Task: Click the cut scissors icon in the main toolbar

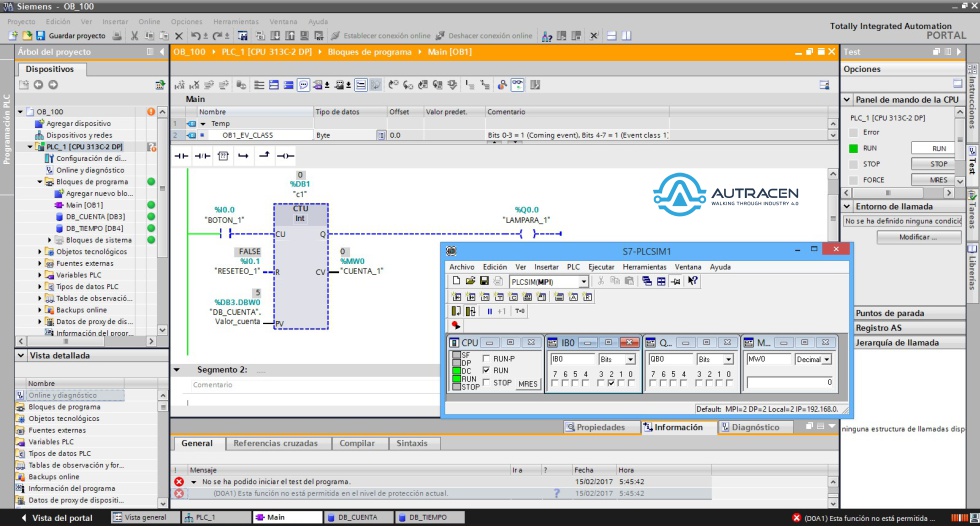Action: click(134, 36)
